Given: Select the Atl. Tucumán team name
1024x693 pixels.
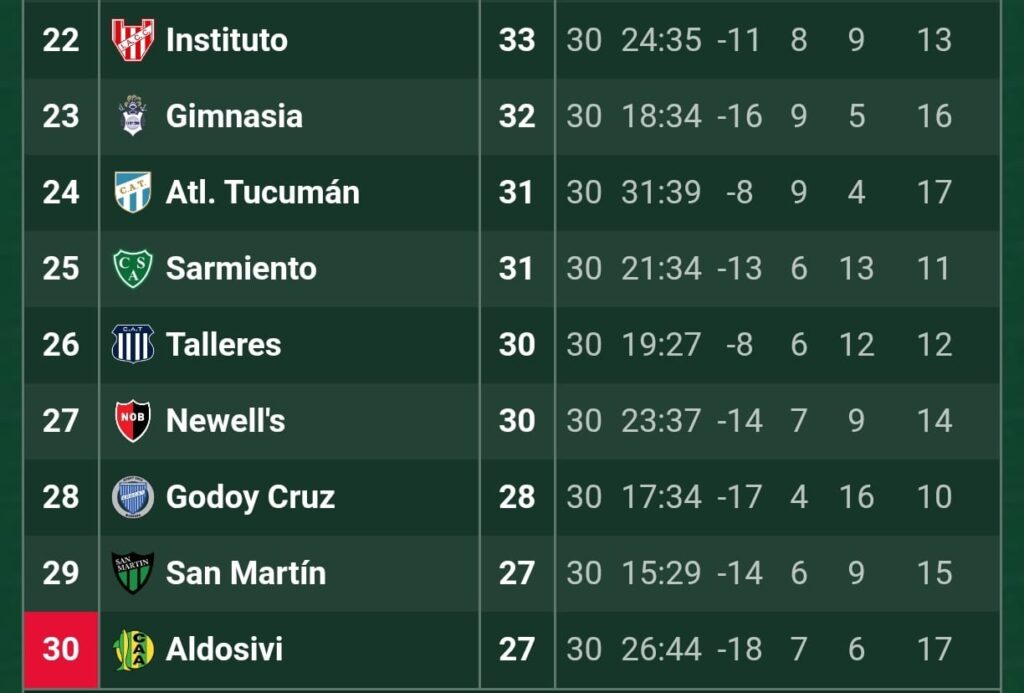Looking at the screenshot, I should tap(262, 192).
